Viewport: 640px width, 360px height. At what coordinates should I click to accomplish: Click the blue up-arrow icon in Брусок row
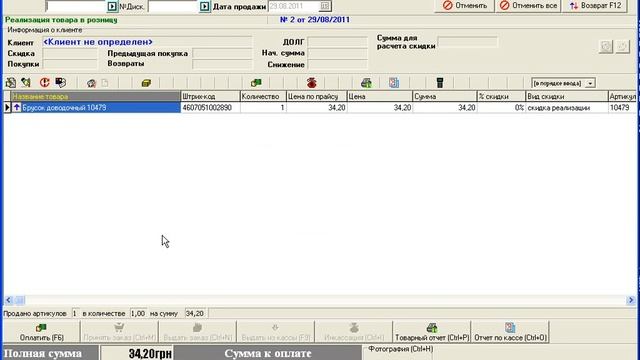17,107
